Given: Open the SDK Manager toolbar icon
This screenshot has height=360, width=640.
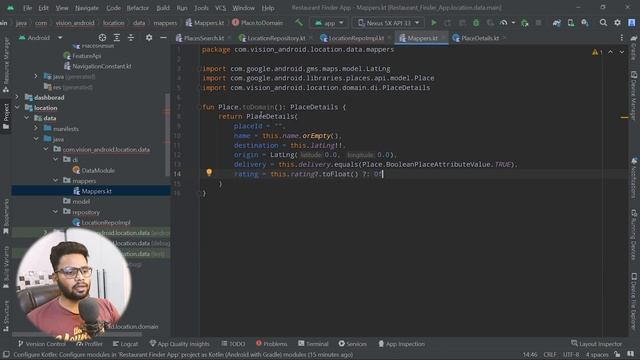Looking at the screenshot, I should click(x=585, y=23).
